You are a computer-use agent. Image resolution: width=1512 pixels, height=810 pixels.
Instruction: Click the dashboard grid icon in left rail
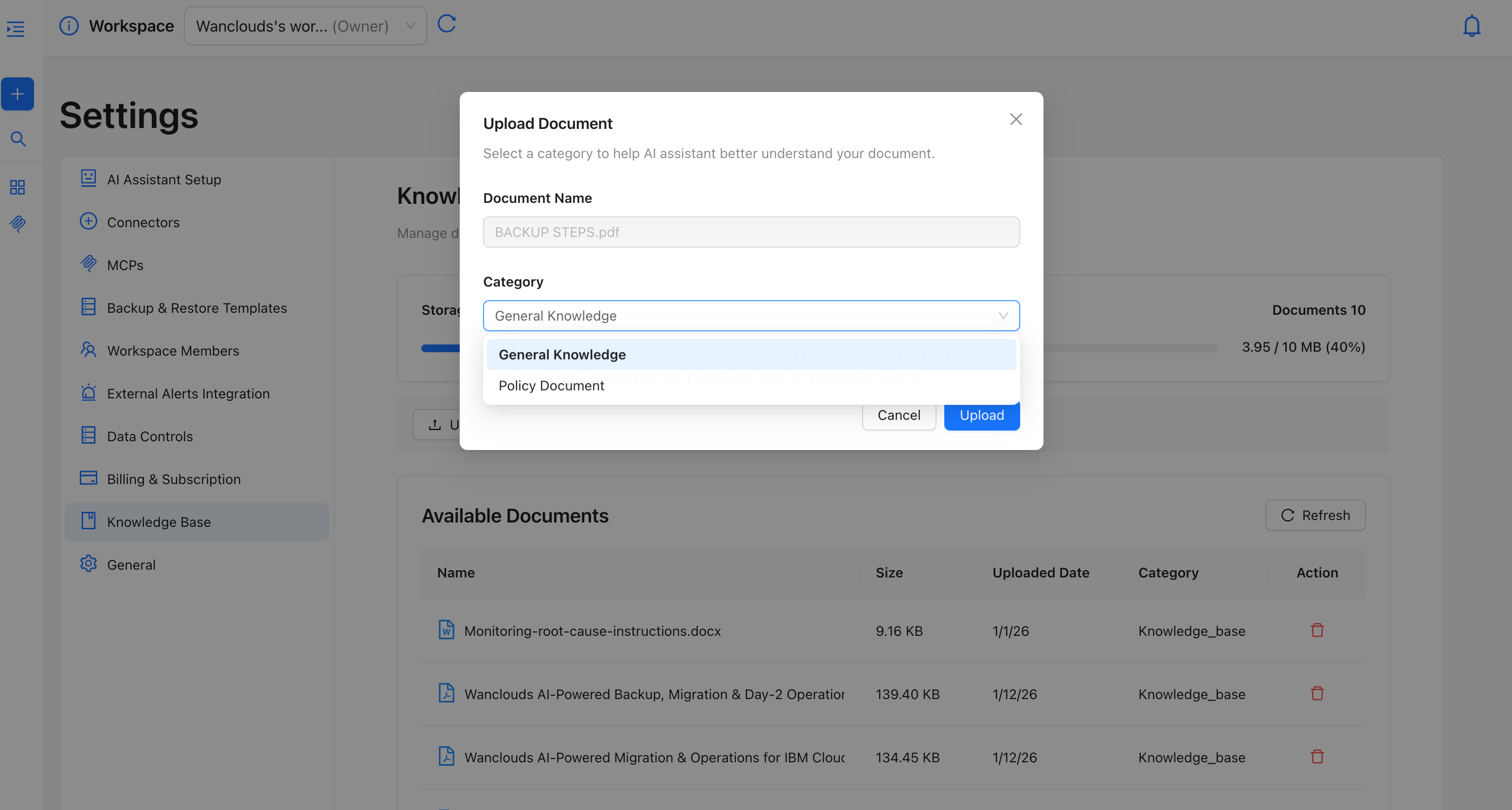(18, 187)
